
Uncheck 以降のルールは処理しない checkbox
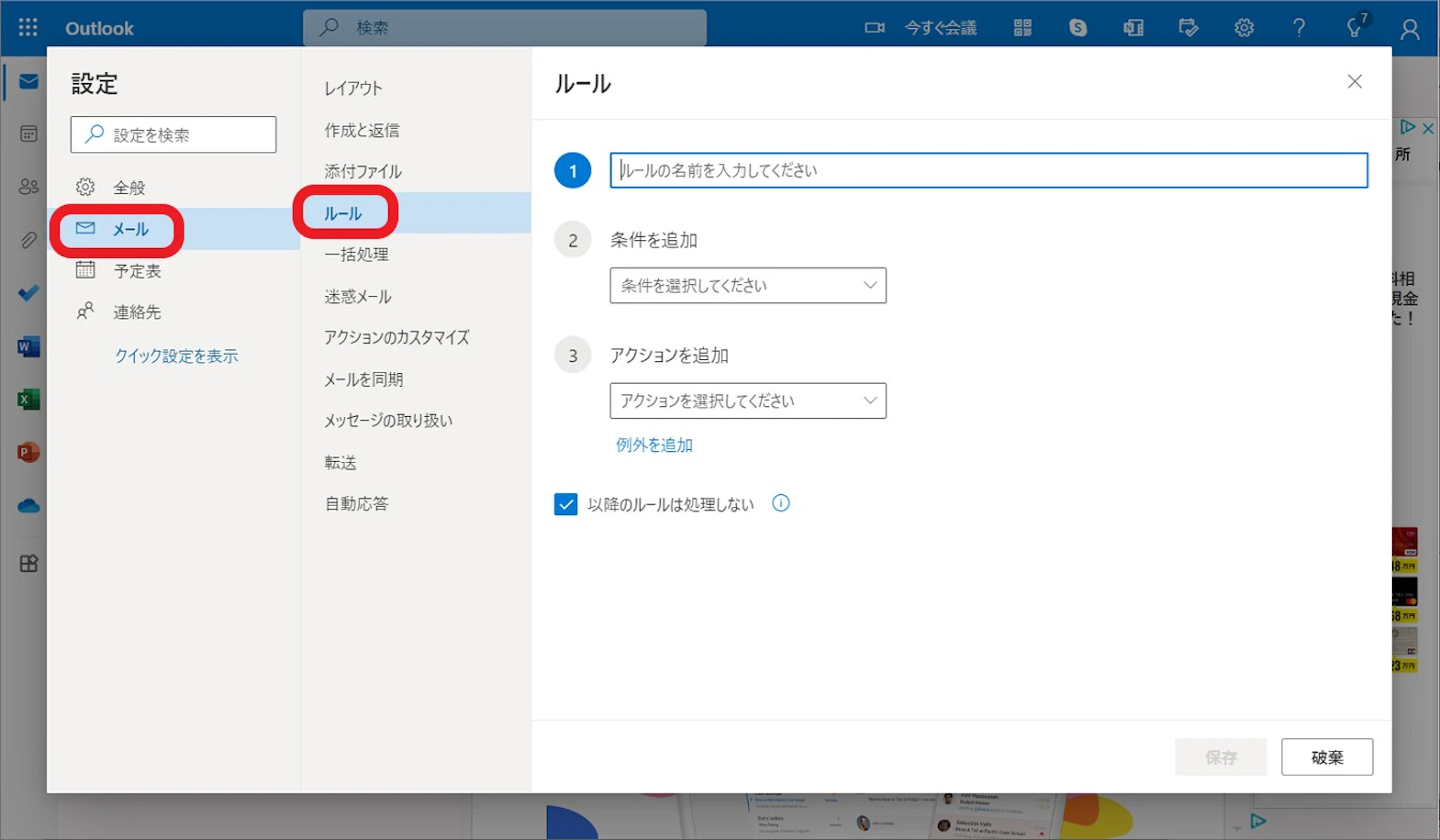click(565, 504)
